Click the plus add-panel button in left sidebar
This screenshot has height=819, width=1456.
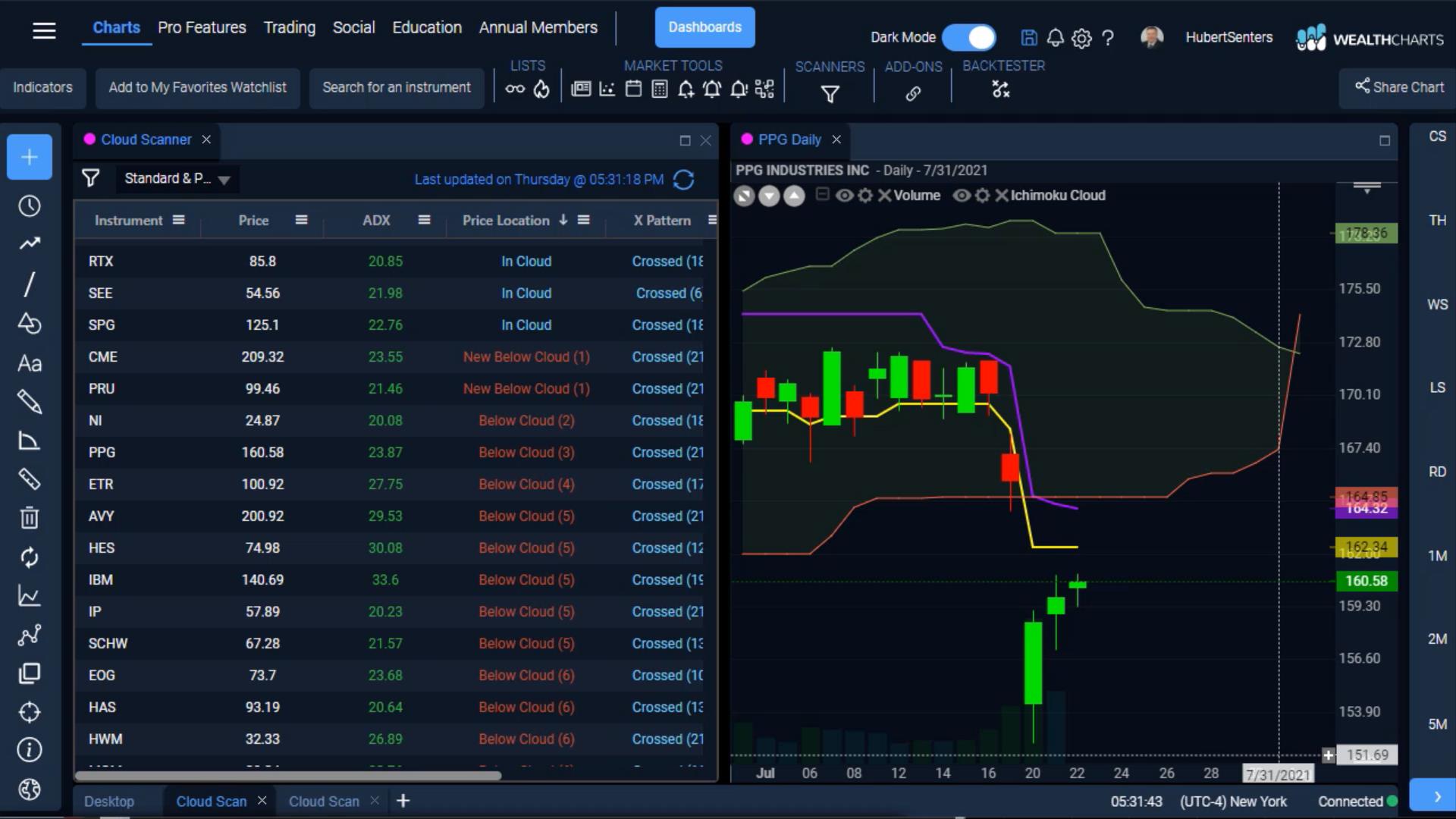point(30,157)
